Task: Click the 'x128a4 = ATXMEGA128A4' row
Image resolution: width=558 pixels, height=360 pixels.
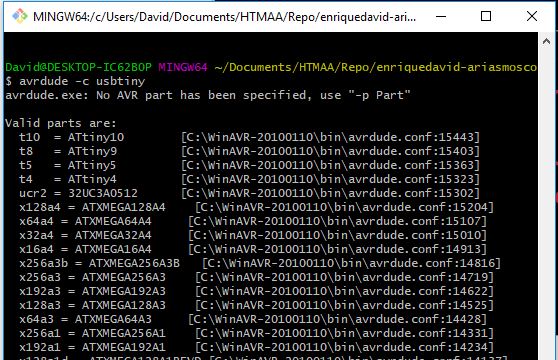Action: click(256, 207)
